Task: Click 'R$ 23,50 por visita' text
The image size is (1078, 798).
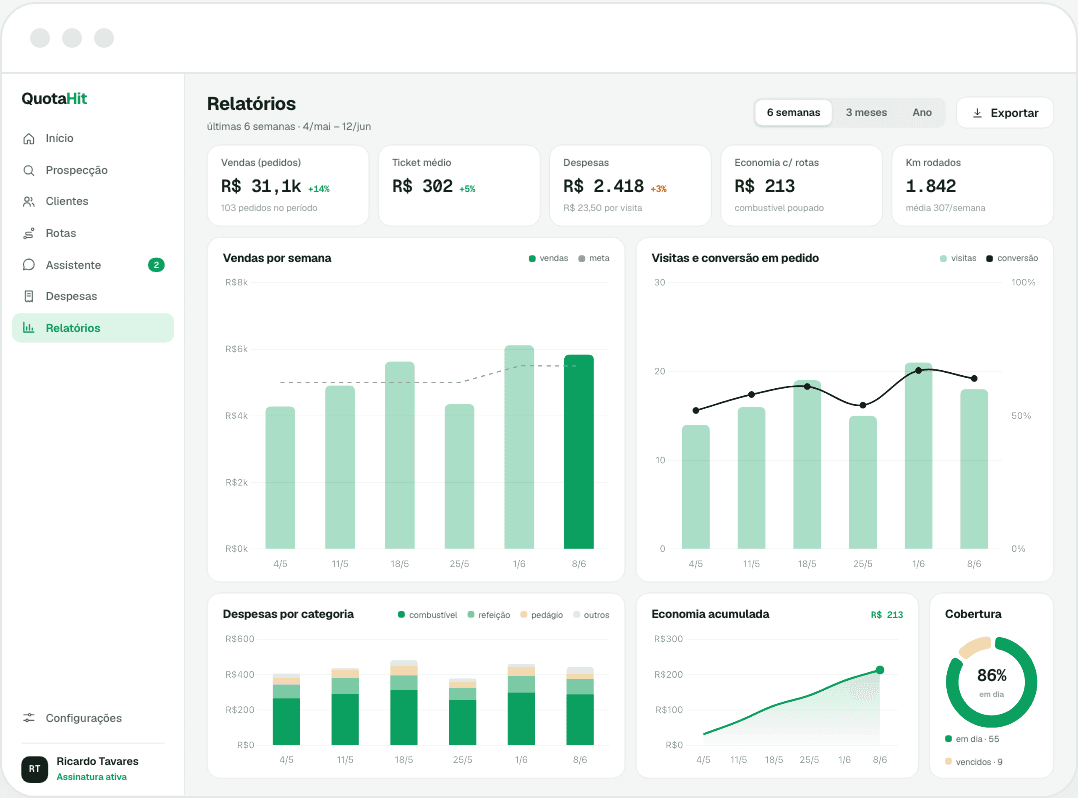Action: point(602,208)
